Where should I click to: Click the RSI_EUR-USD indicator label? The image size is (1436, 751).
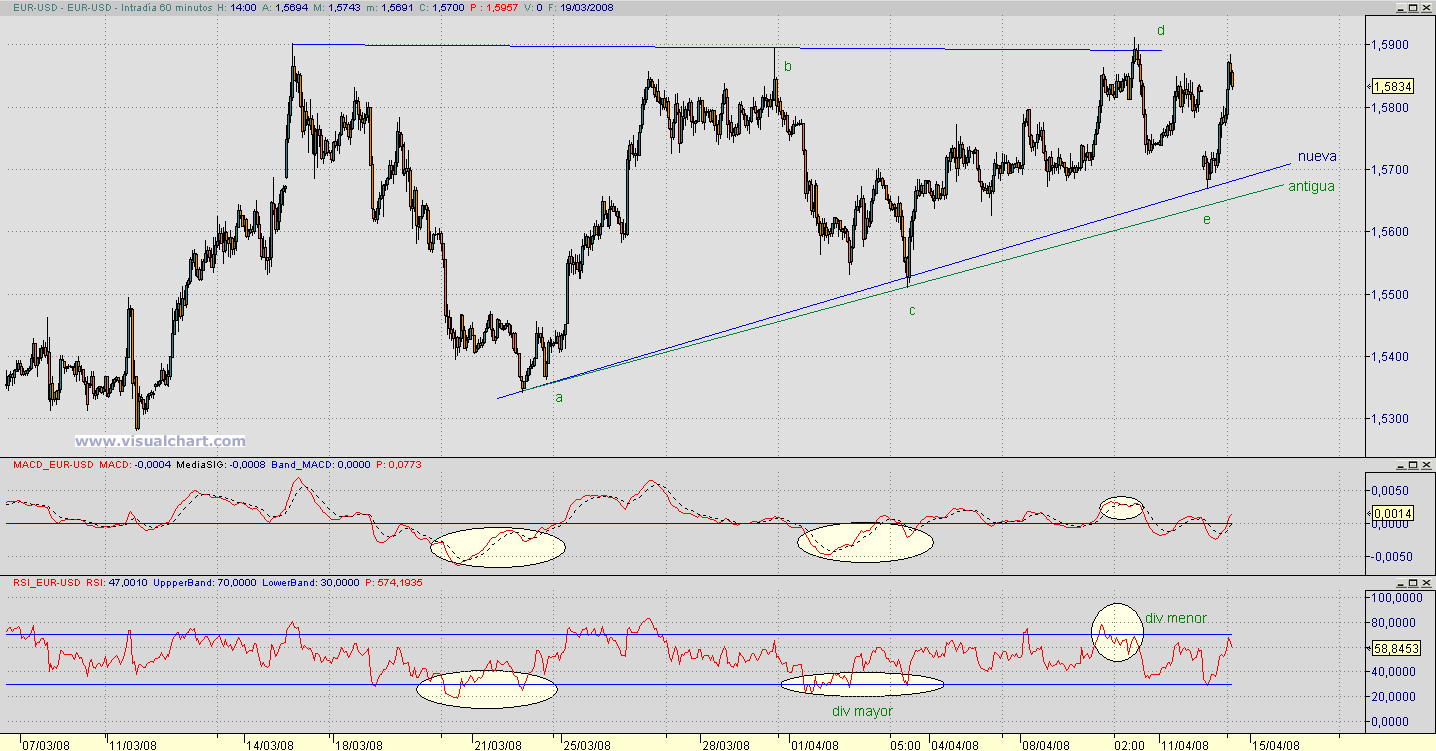coord(45,582)
